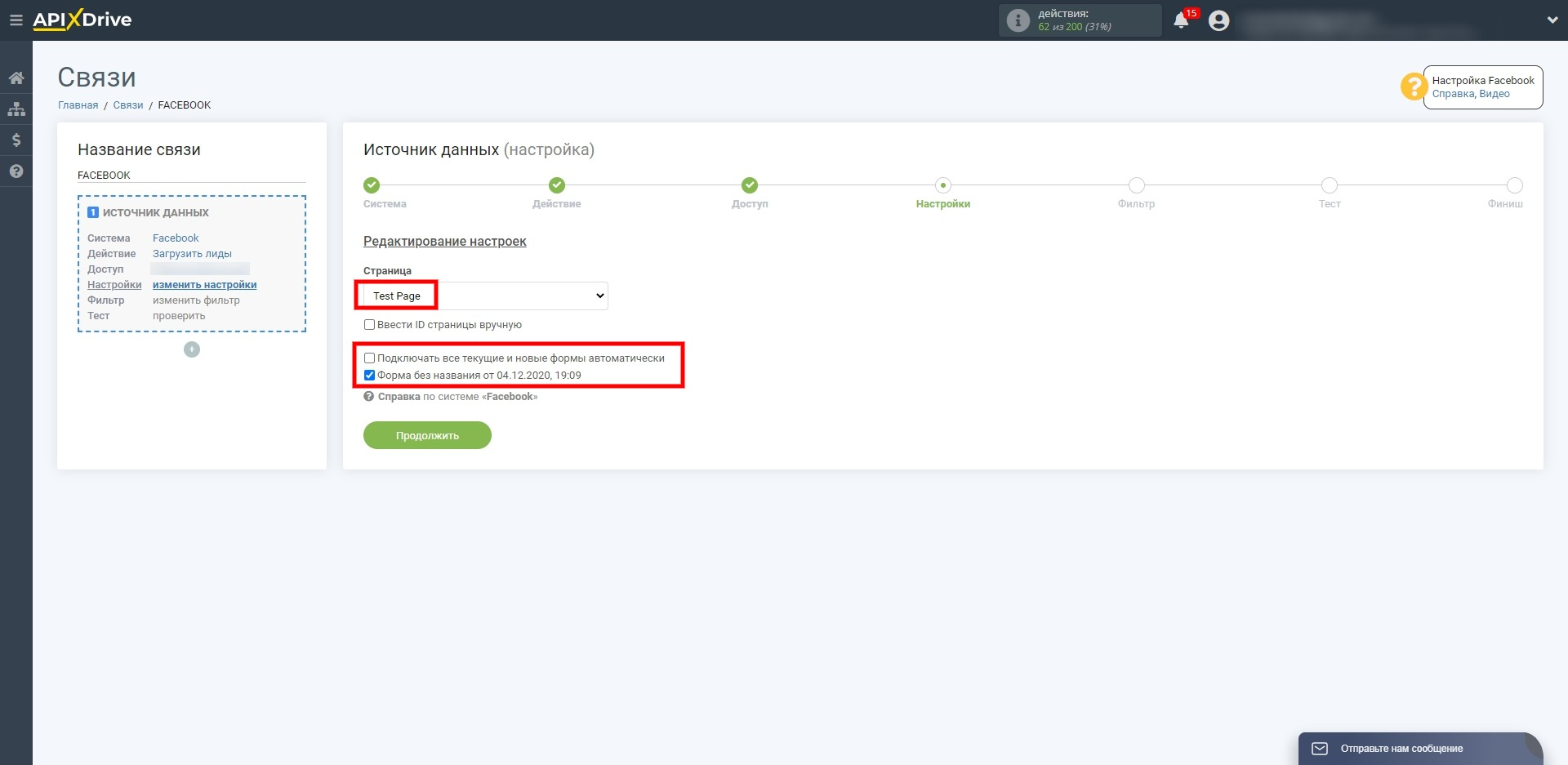
Task: Click изменить настройки link
Action: tap(204, 285)
